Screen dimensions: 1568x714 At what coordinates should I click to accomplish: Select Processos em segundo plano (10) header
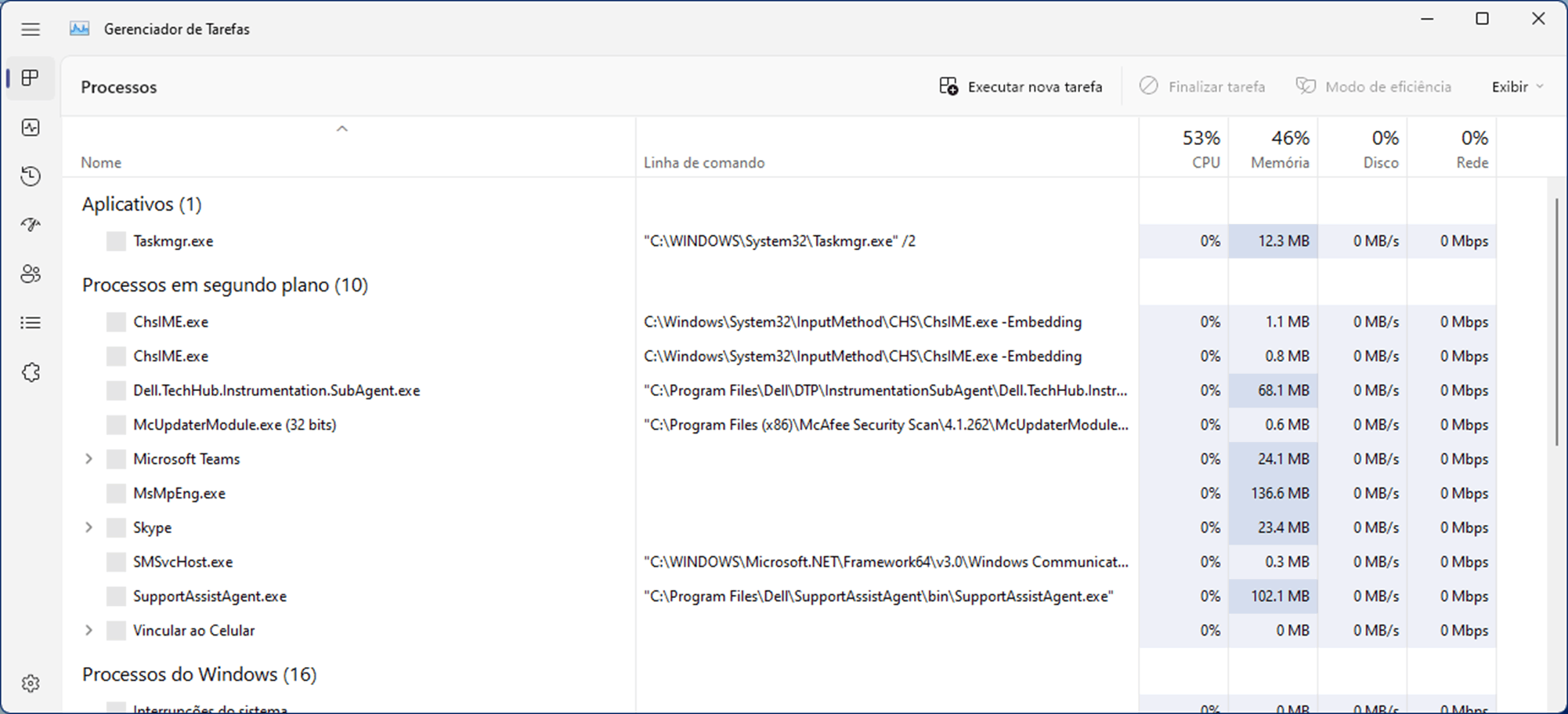tap(225, 285)
